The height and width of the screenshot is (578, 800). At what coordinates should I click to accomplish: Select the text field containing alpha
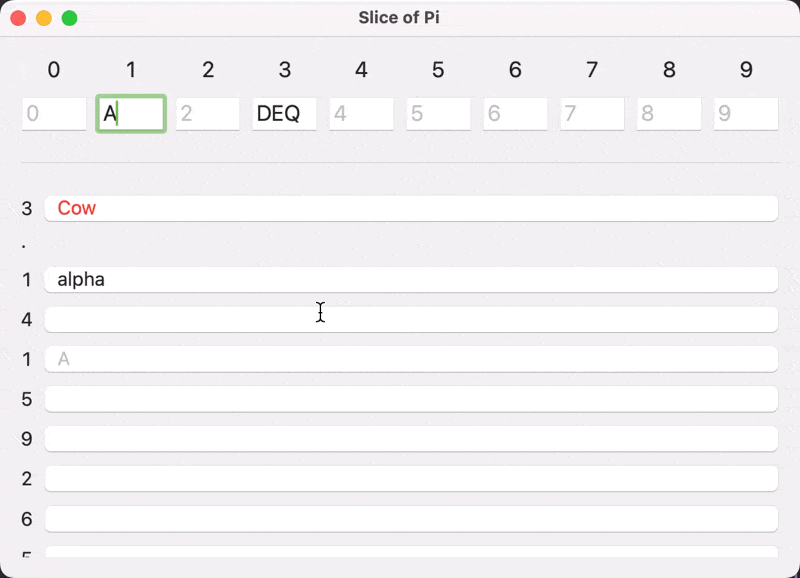coord(411,280)
